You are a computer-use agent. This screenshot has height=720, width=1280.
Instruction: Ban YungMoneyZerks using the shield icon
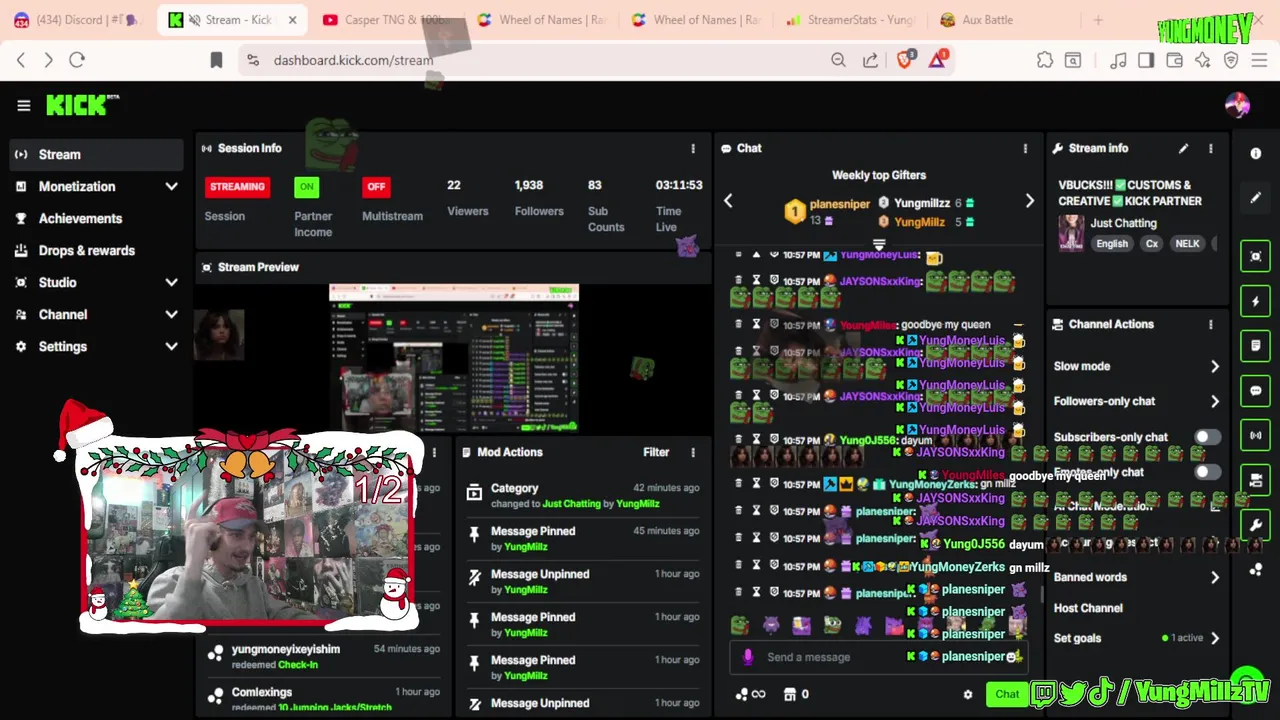pyautogui.click(x=774, y=484)
